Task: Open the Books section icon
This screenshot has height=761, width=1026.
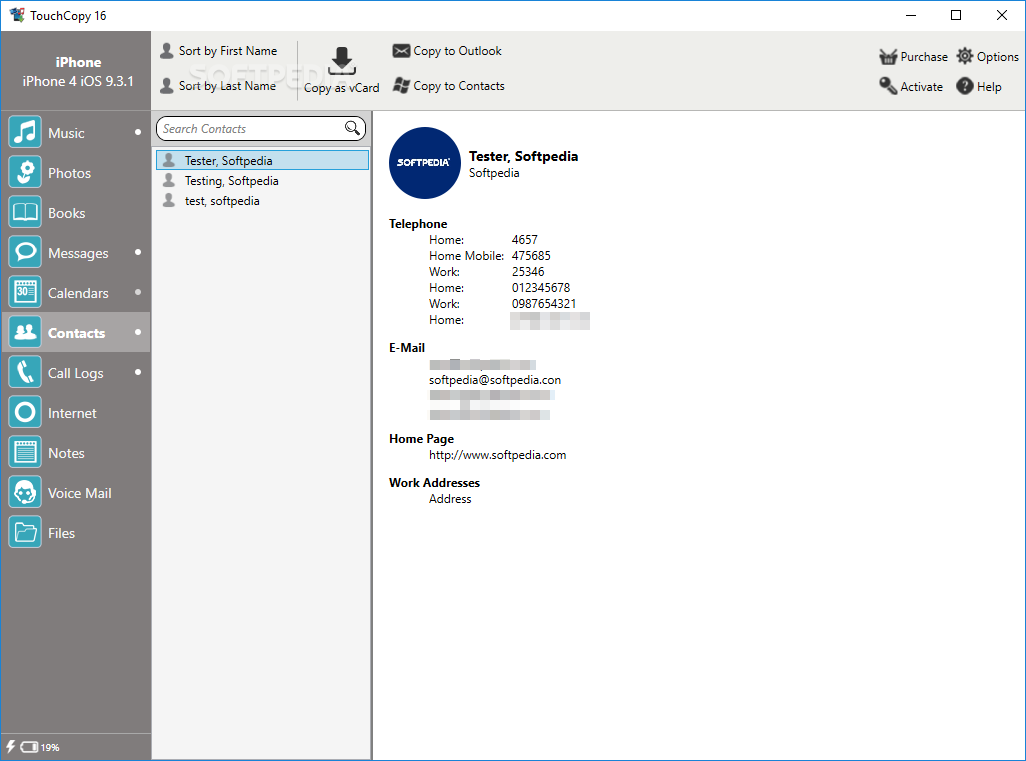Action: coord(25,213)
